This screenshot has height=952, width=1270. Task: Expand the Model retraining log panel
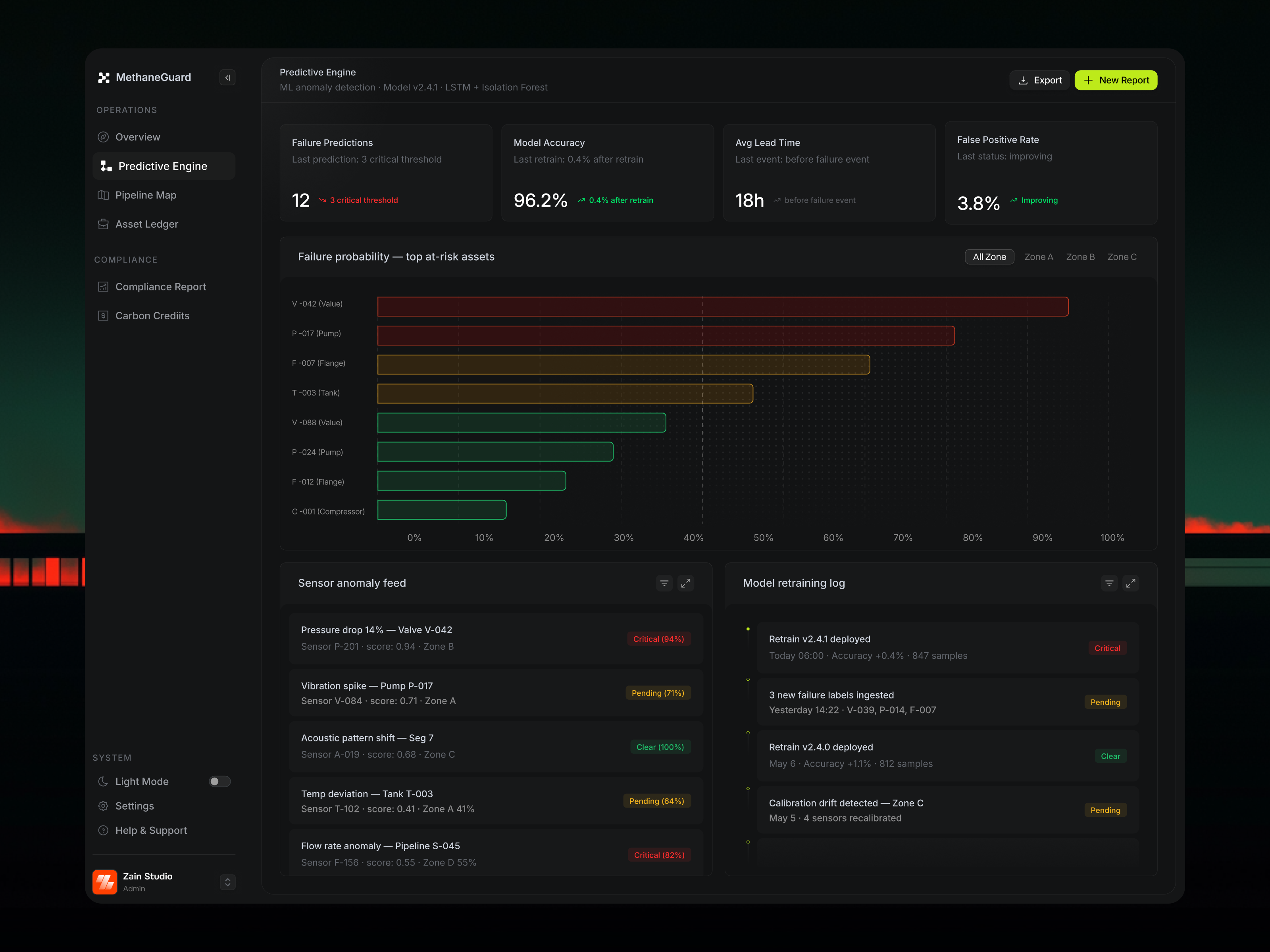pyautogui.click(x=1130, y=583)
